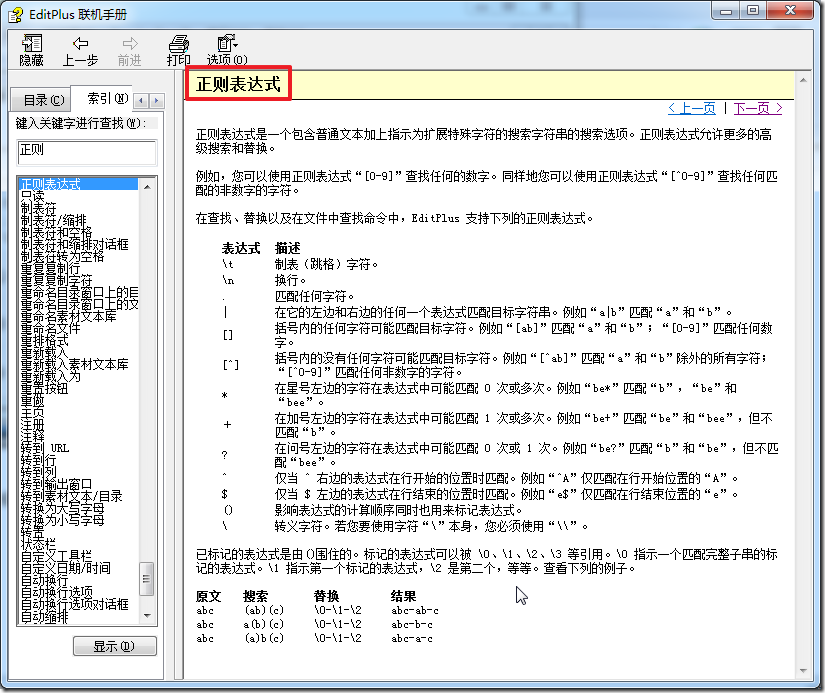Image resolution: width=825 pixels, height=693 pixels.
Task: Select index entry 自定义工具栏
Action: pyautogui.click(x=56, y=556)
